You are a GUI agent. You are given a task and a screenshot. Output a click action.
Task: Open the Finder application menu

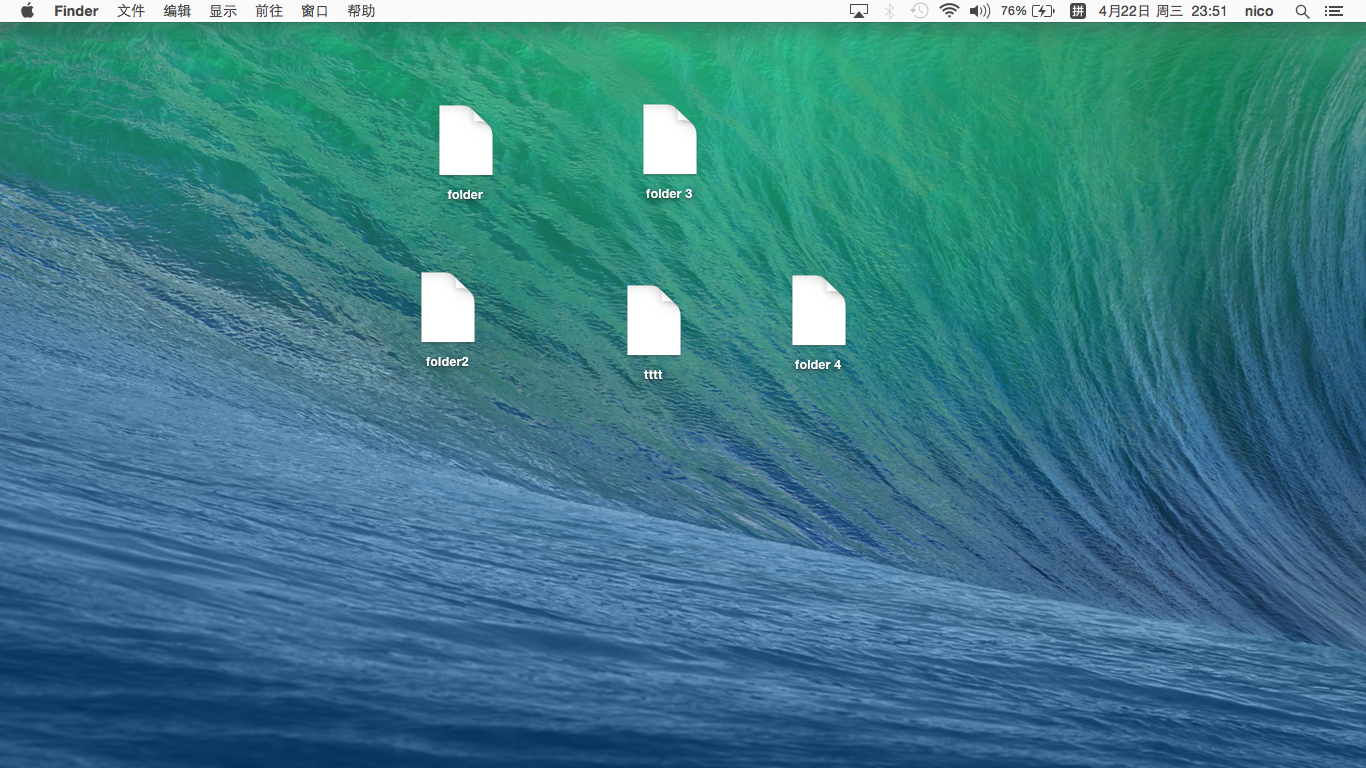click(x=76, y=11)
